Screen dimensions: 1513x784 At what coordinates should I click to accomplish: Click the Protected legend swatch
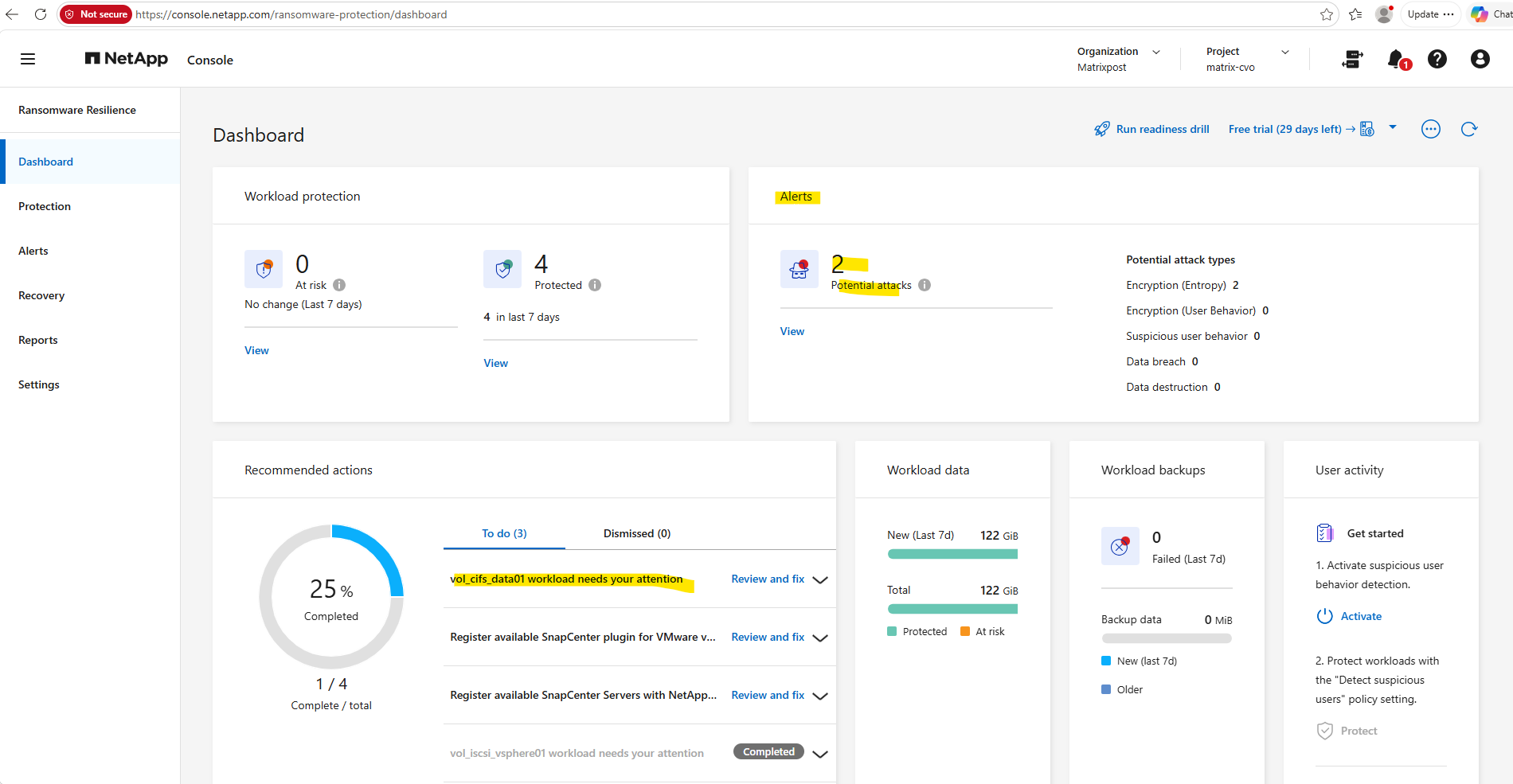892,631
